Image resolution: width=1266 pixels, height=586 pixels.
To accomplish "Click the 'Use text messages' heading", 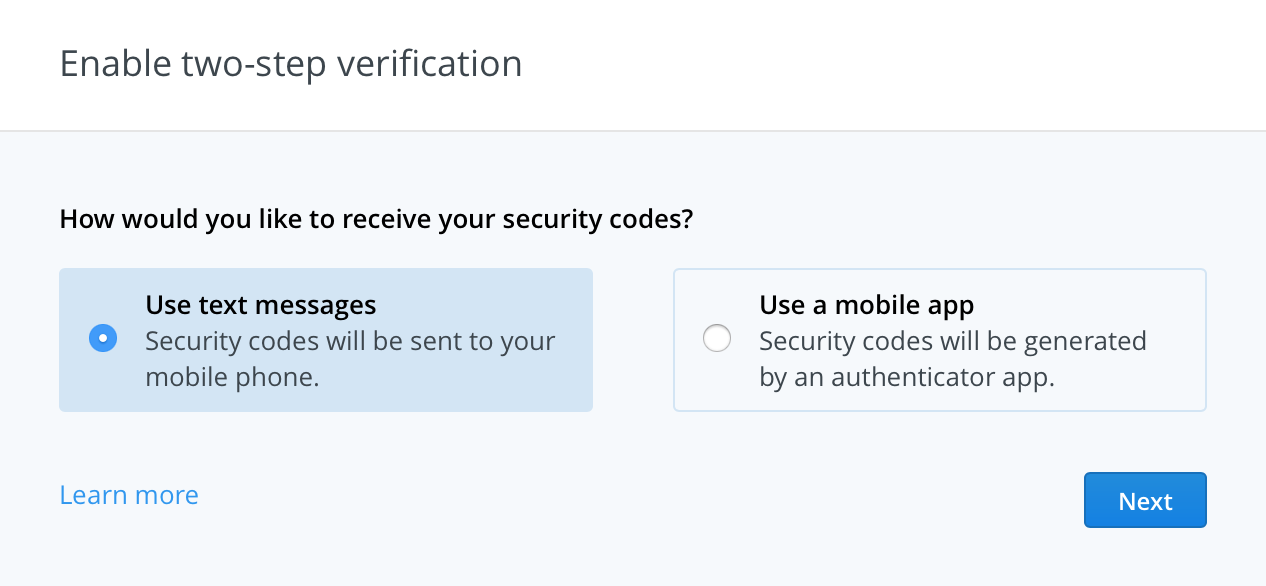I will click(261, 305).
